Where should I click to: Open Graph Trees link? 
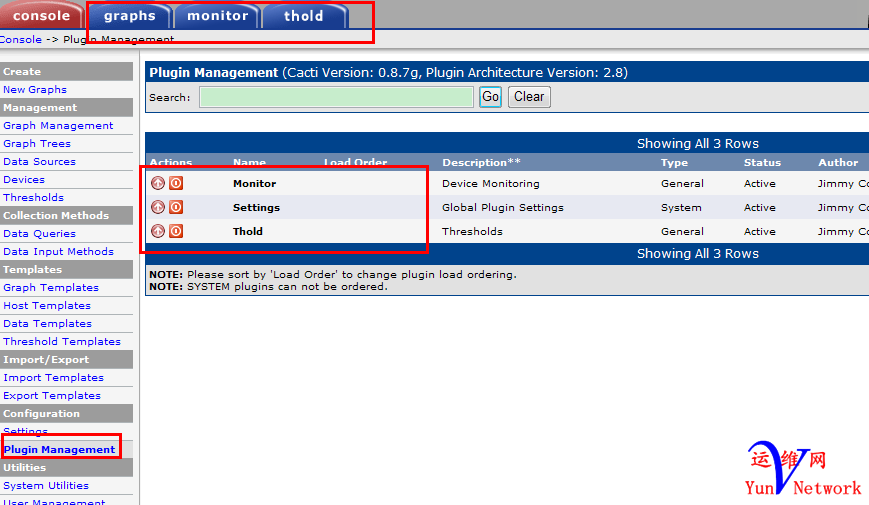click(37, 143)
